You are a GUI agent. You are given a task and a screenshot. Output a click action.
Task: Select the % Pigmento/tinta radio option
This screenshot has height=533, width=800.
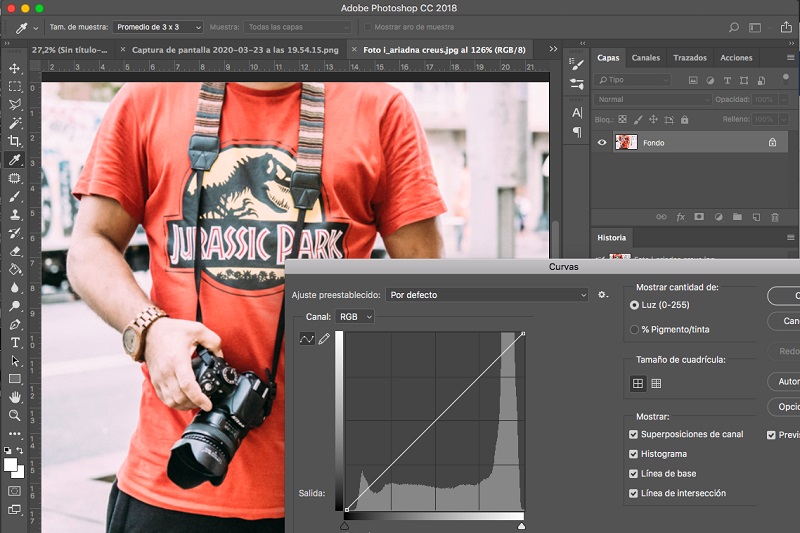pyautogui.click(x=634, y=329)
